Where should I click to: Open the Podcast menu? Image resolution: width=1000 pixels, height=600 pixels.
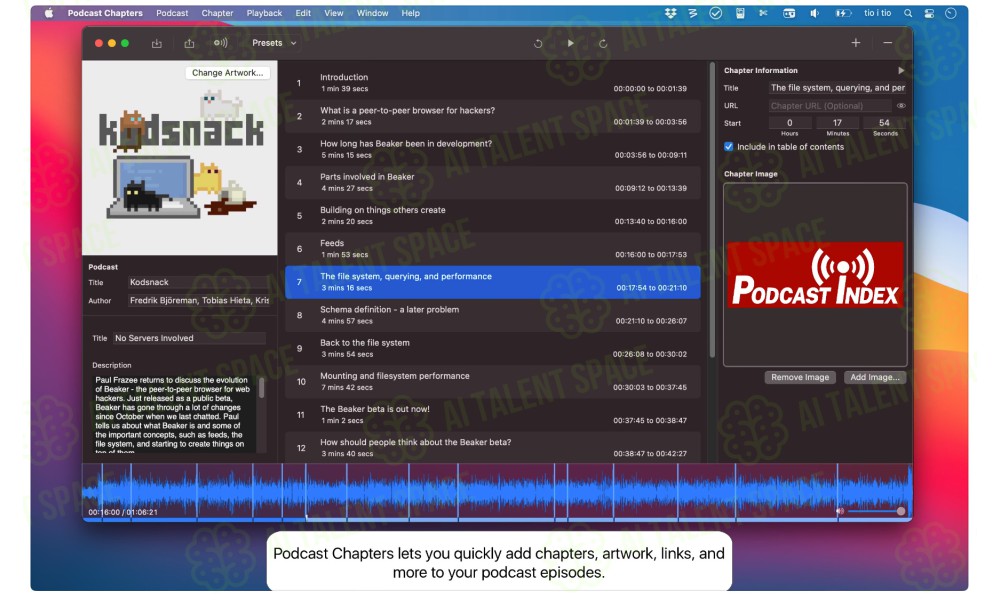[x=172, y=13]
